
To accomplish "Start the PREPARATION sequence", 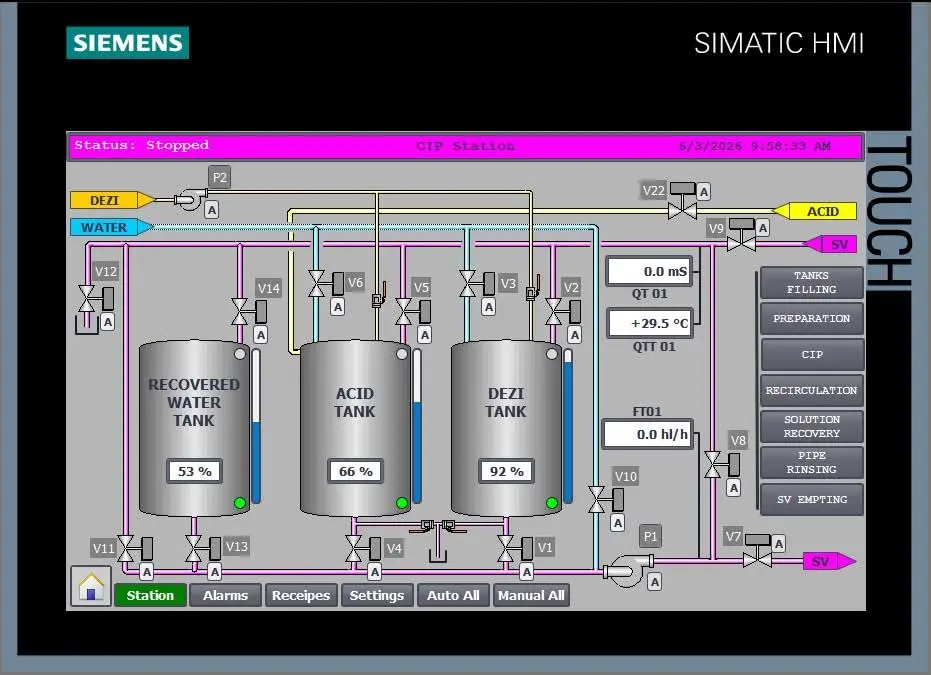I will click(x=812, y=319).
